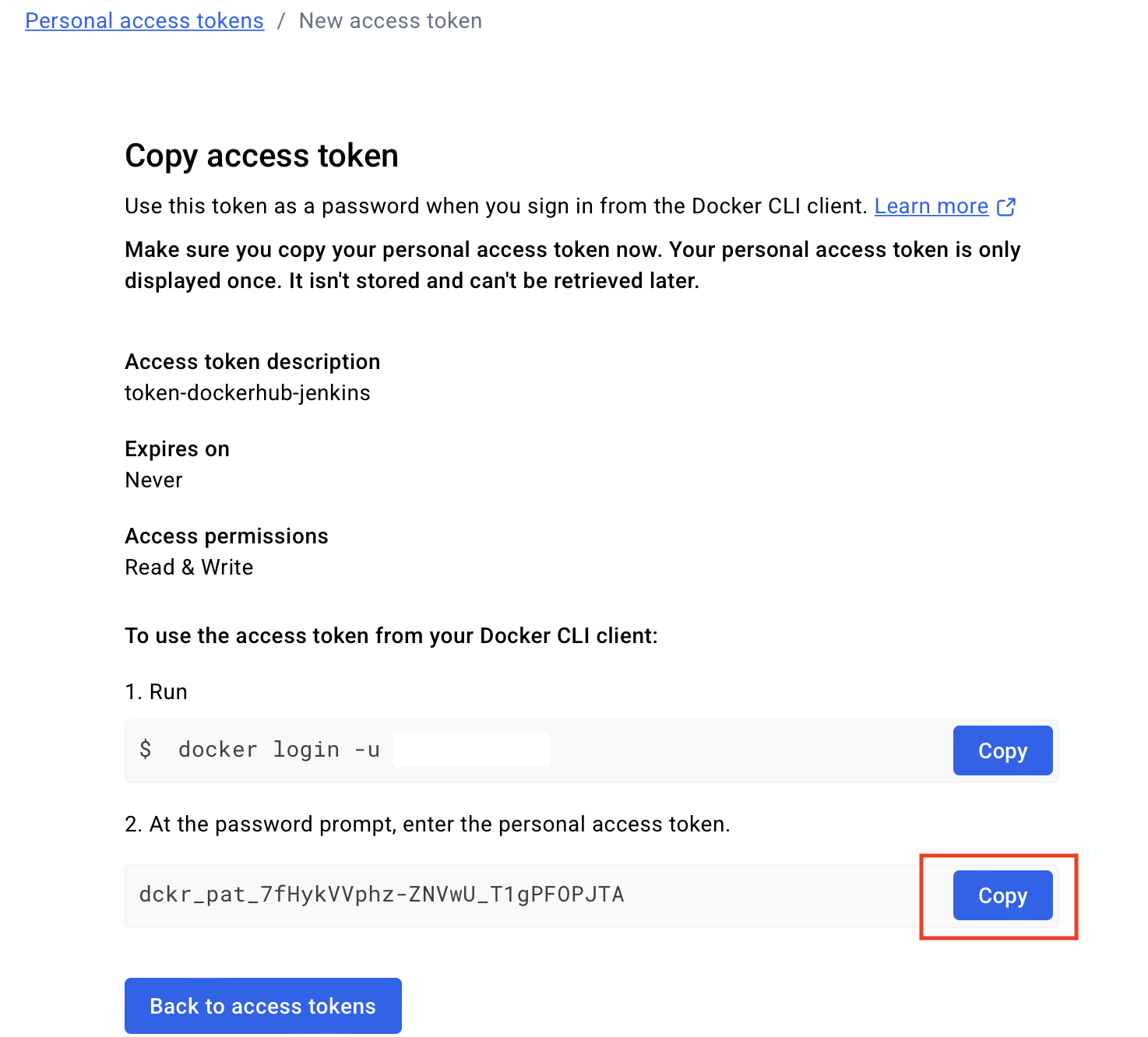Click the Access token description label
The image size is (1148, 1037).
pos(252,362)
